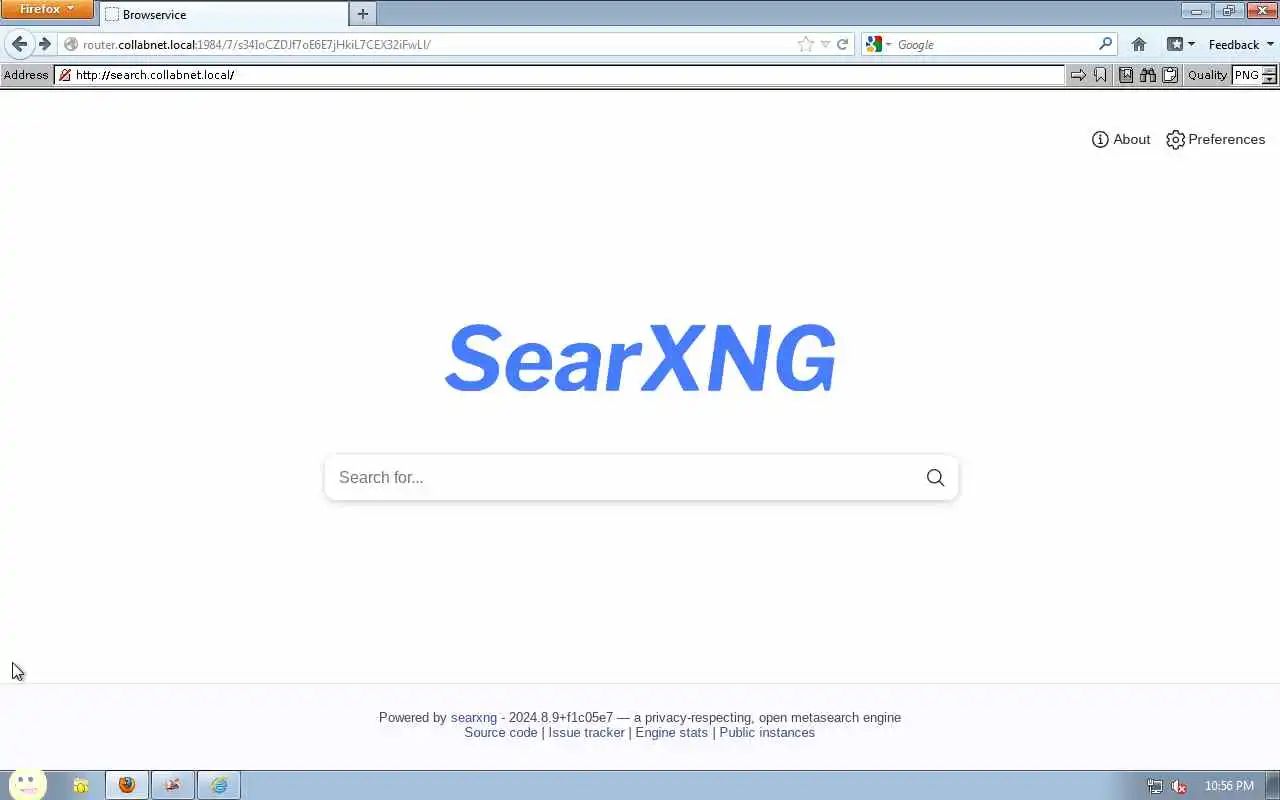This screenshot has width=1280, height=800.
Task: Select the Browservice tab
Action: click(224, 14)
